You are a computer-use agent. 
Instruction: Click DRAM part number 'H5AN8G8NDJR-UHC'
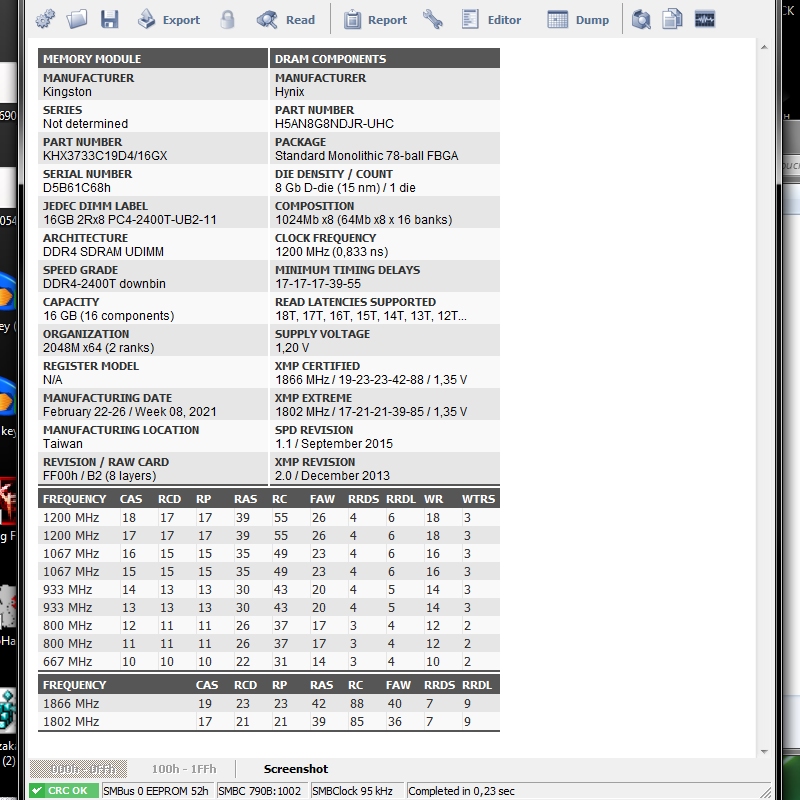(x=334, y=123)
